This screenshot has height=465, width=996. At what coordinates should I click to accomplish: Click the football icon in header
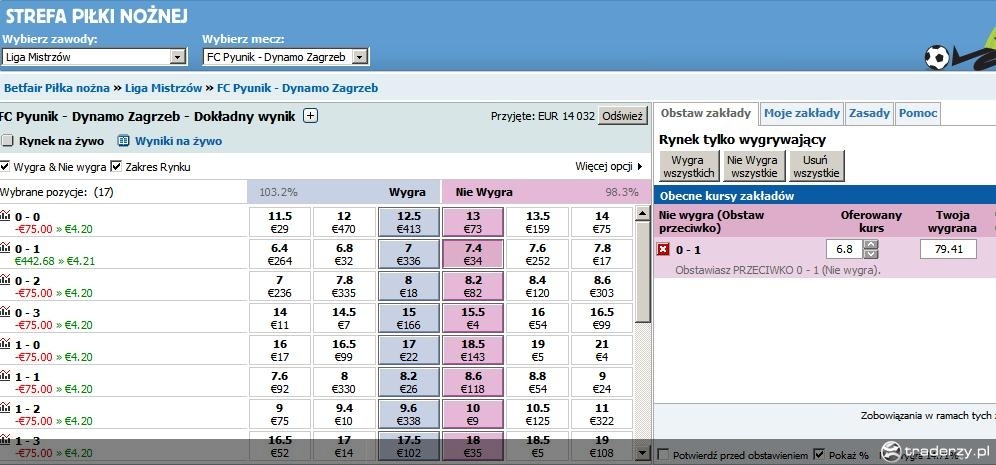click(937, 58)
